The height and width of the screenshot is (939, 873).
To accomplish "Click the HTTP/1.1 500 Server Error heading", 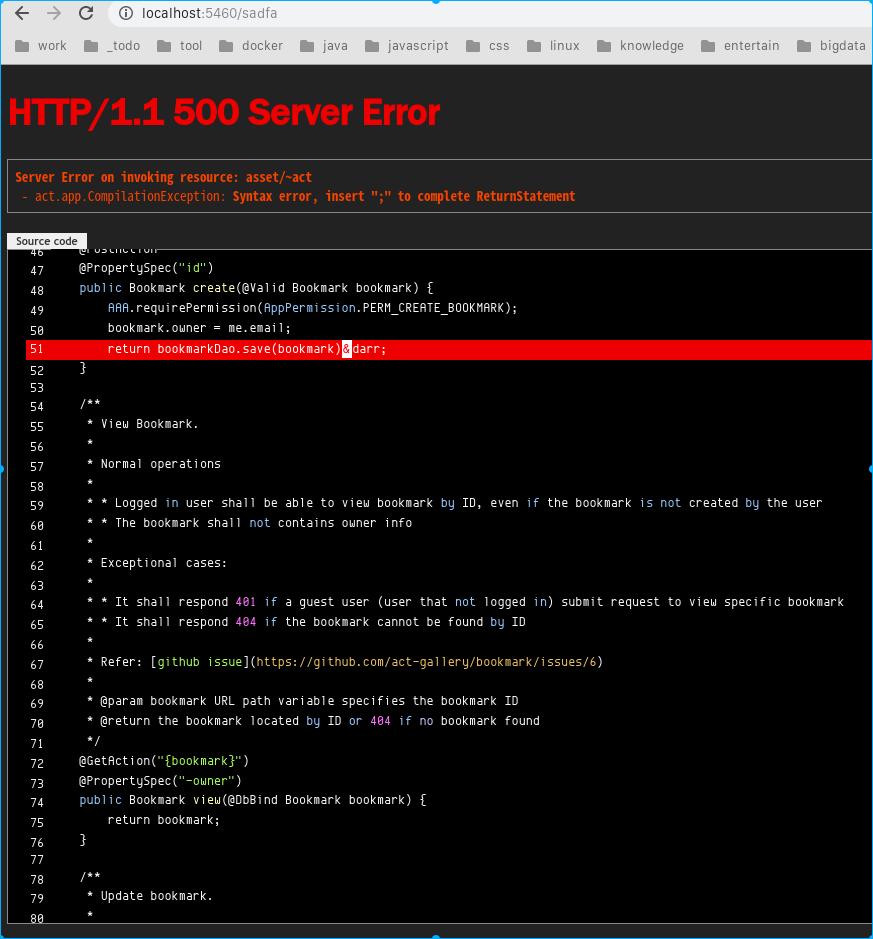I will click(224, 113).
